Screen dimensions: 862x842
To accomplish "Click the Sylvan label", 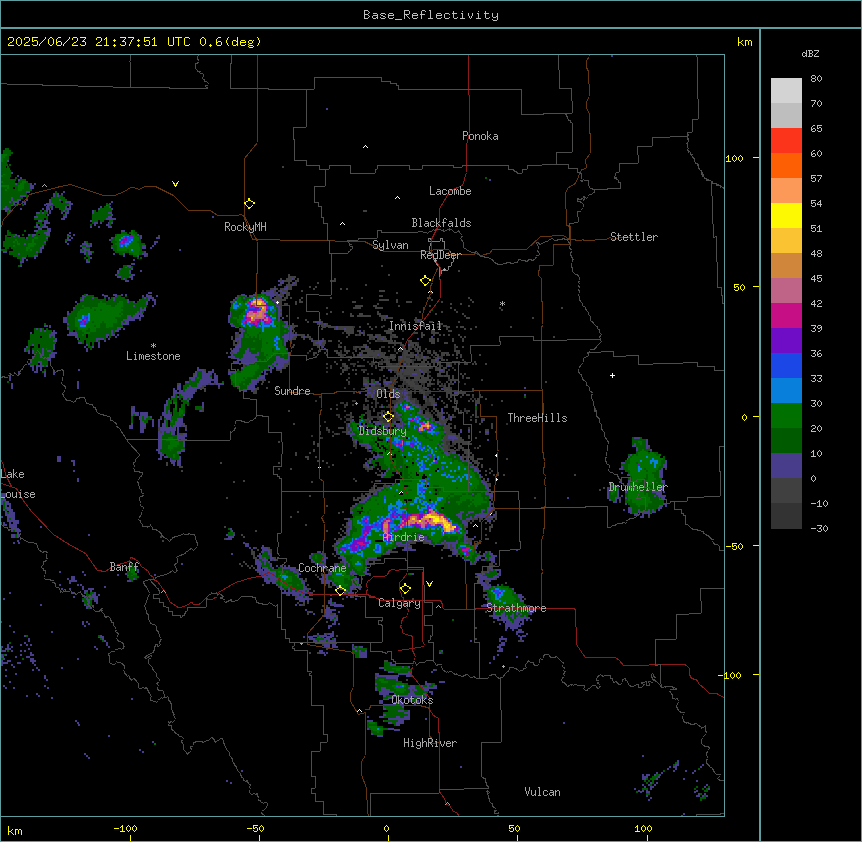I will pyautogui.click(x=390, y=245).
